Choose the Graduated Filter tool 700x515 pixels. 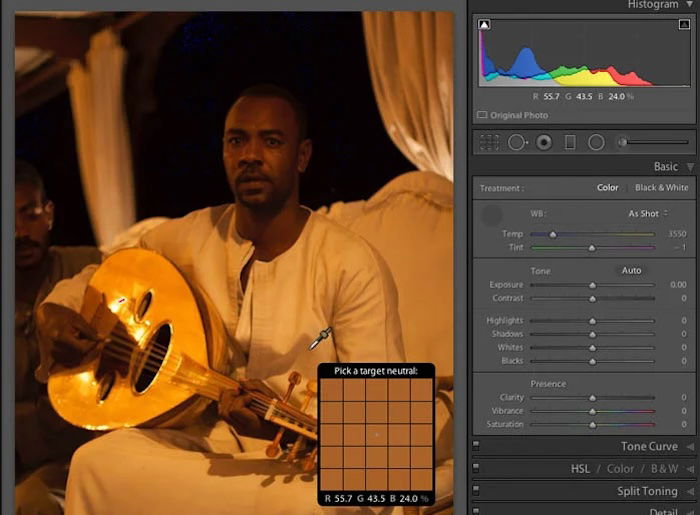[570, 143]
